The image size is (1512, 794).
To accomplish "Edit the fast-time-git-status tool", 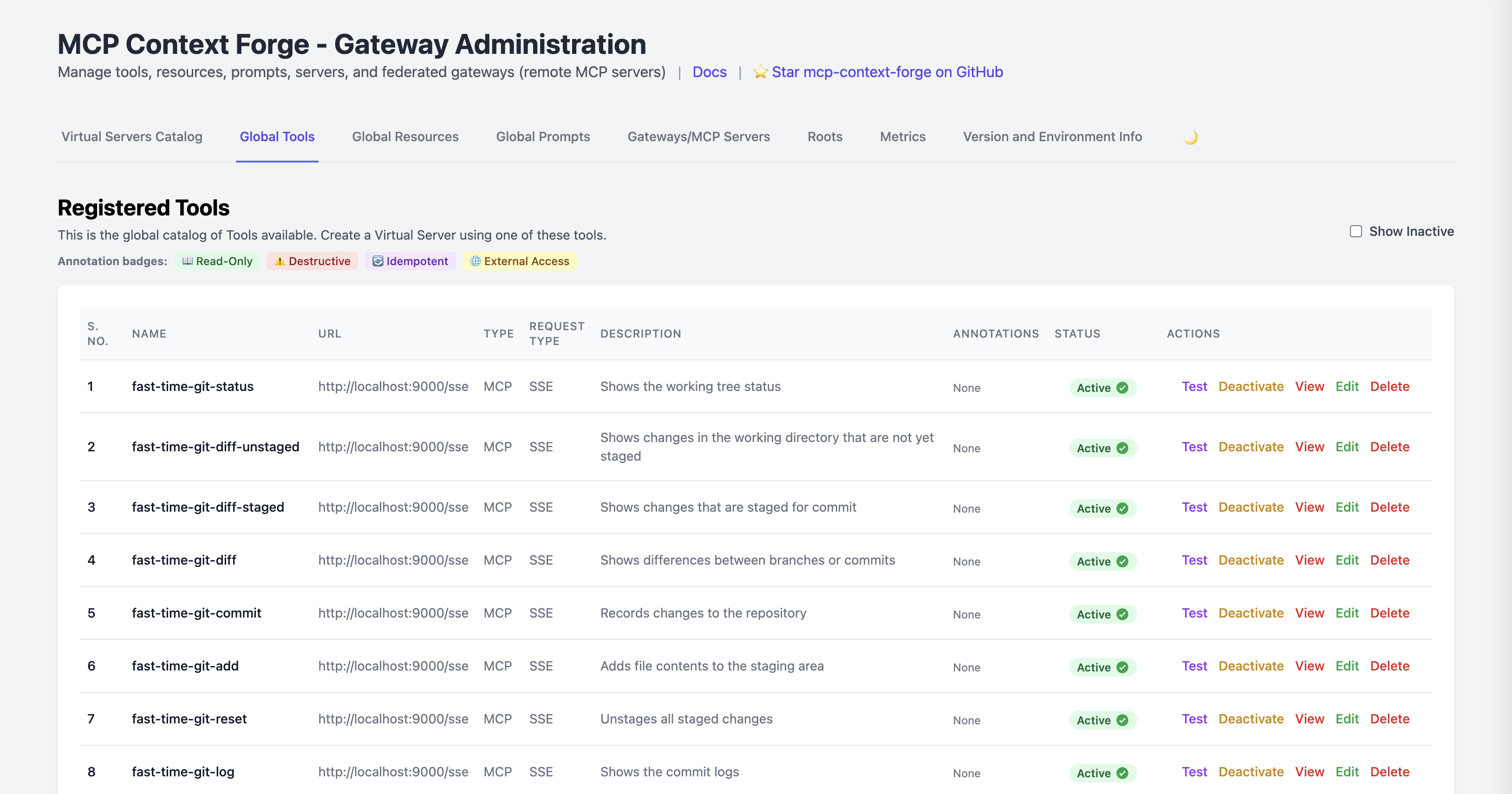I will click(1347, 386).
